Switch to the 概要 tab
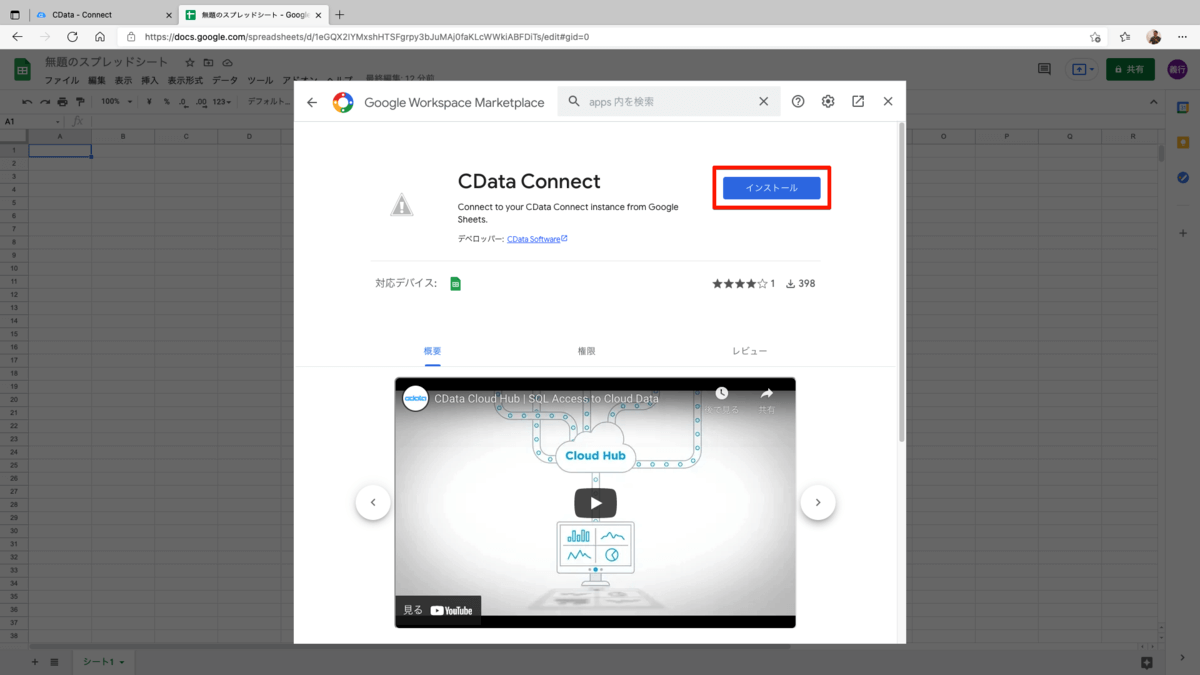Screen dimensions: 1200x675 pyautogui.click(x=432, y=351)
